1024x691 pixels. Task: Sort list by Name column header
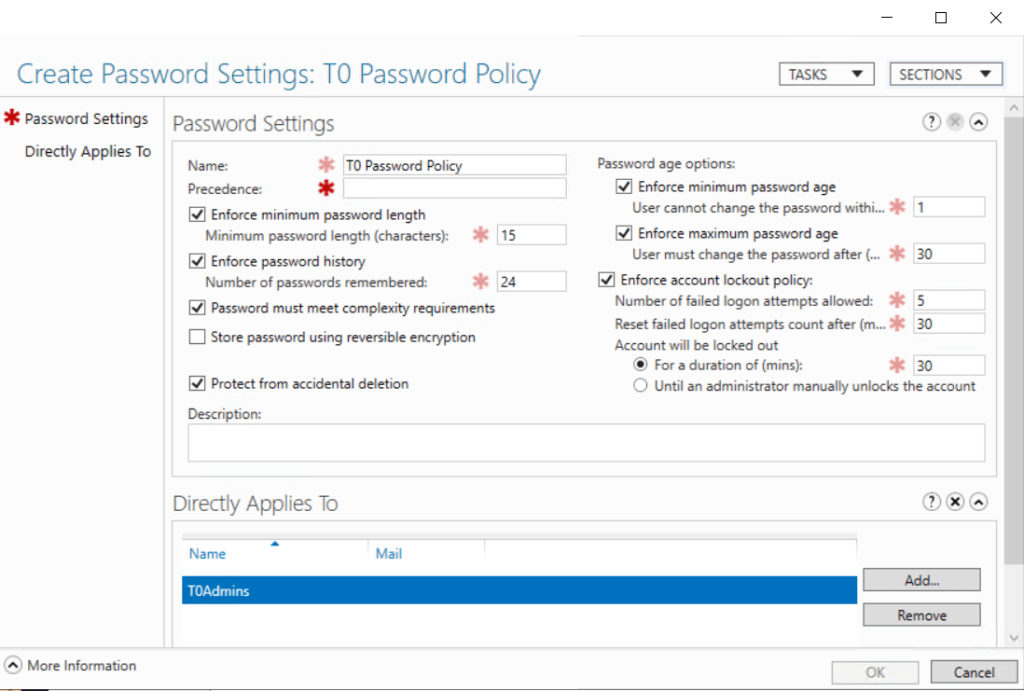[x=208, y=553]
